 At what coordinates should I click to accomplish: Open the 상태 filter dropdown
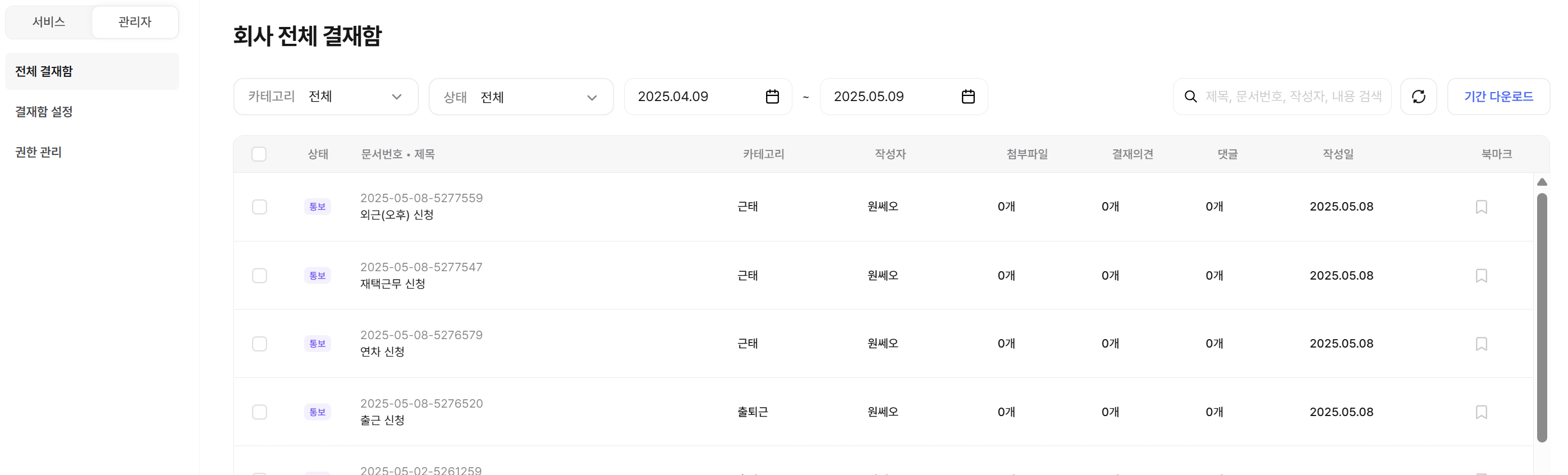pyautogui.click(x=521, y=97)
